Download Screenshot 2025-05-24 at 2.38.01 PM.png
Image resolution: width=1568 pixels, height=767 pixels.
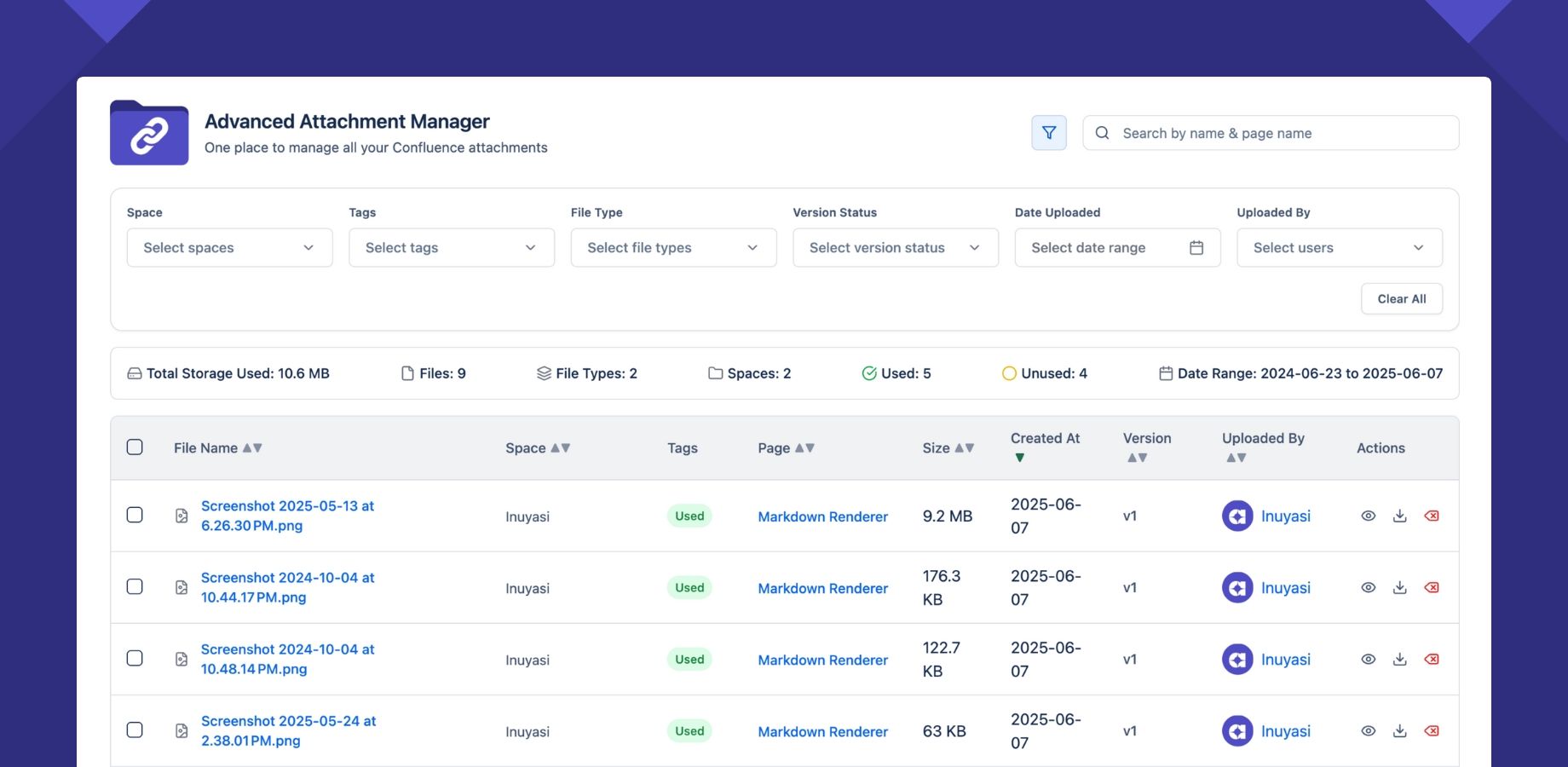click(x=1400, y=730)
